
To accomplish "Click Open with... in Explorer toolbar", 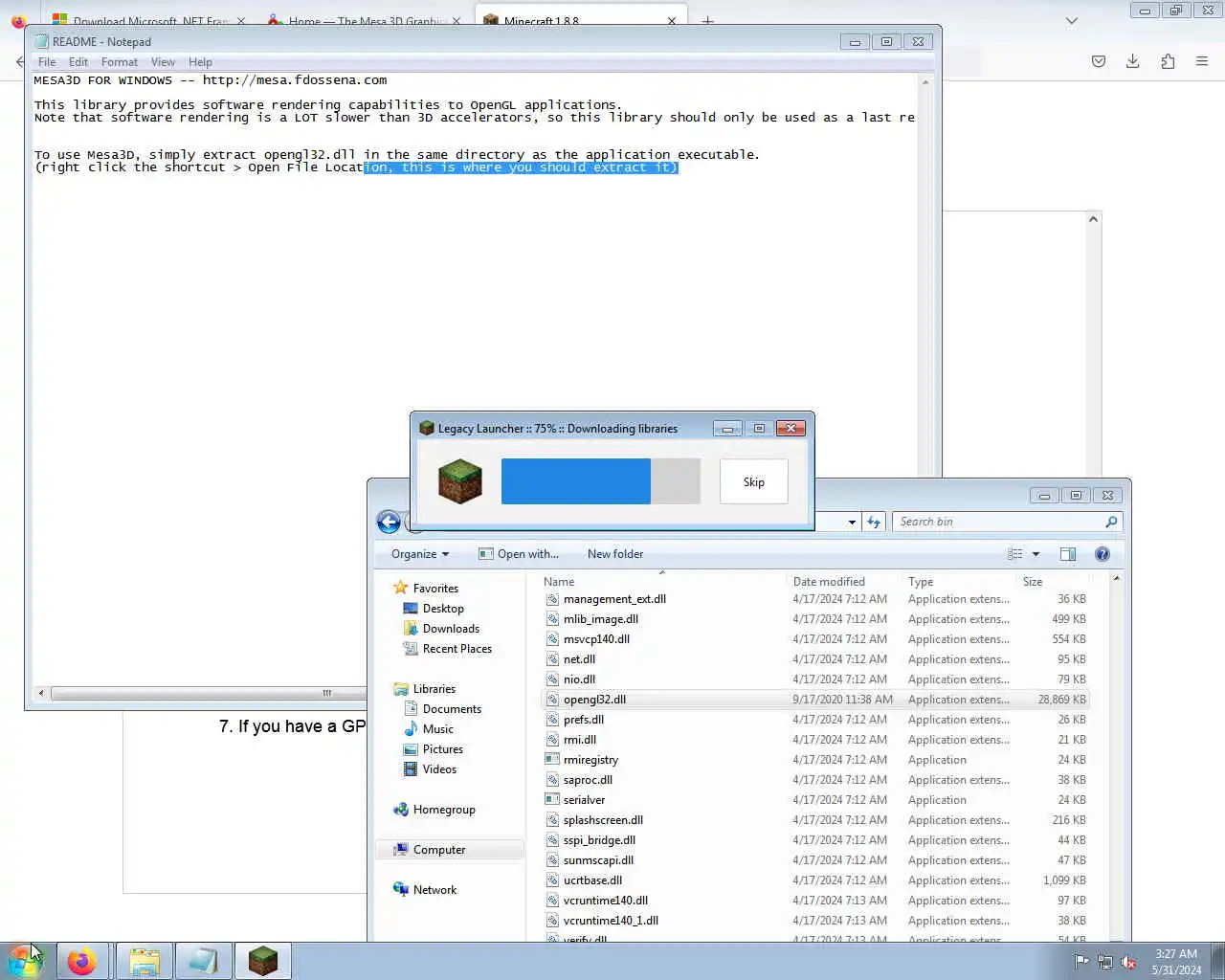I will 519,554.
